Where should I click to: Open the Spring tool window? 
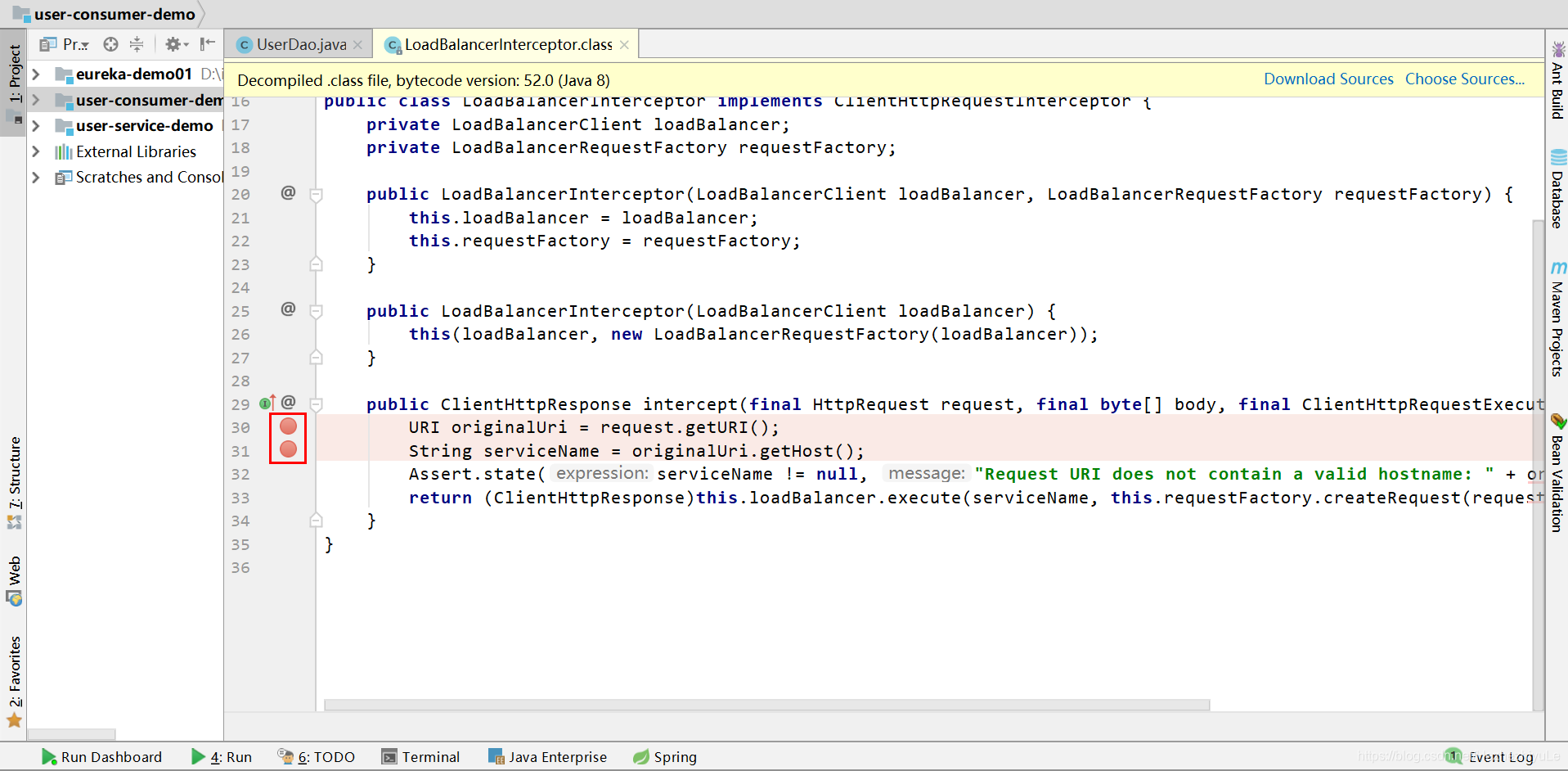(x=665, y=757)
